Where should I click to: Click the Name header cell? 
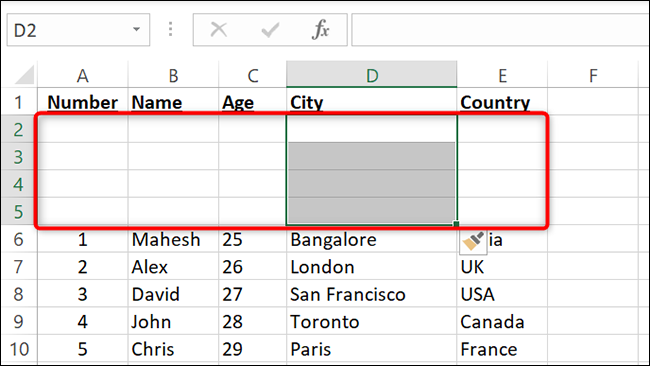pyautogui.click(x=173, y=102)
